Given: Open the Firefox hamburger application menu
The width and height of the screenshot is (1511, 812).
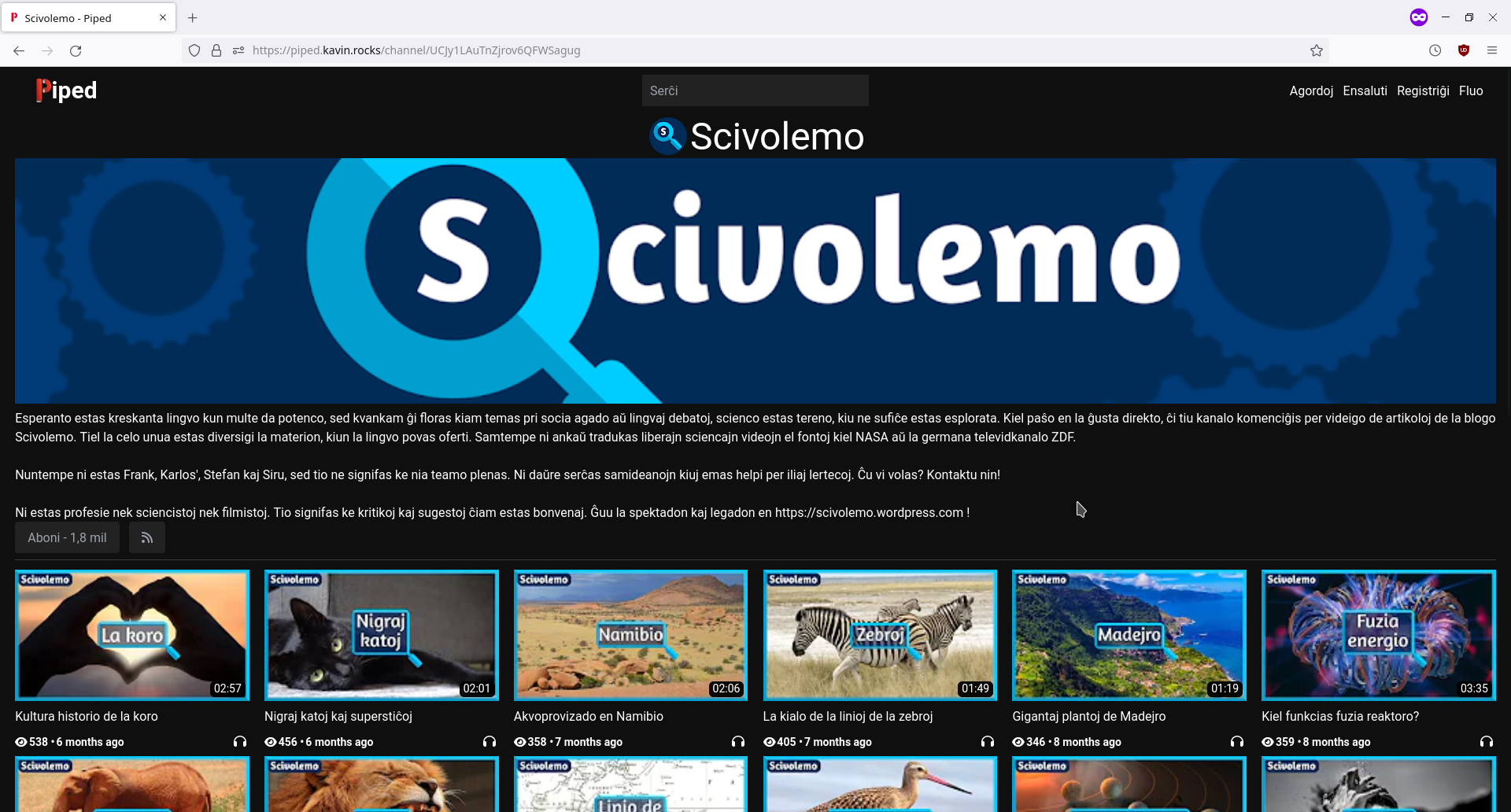Looking at the screenshot, I should point(1492,50).
